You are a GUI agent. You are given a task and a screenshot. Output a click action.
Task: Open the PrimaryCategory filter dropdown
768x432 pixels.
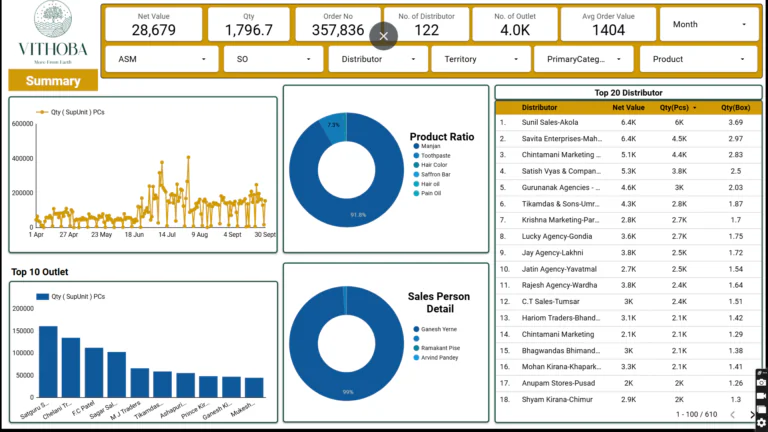pyautogui.click(x=583, y=59)
